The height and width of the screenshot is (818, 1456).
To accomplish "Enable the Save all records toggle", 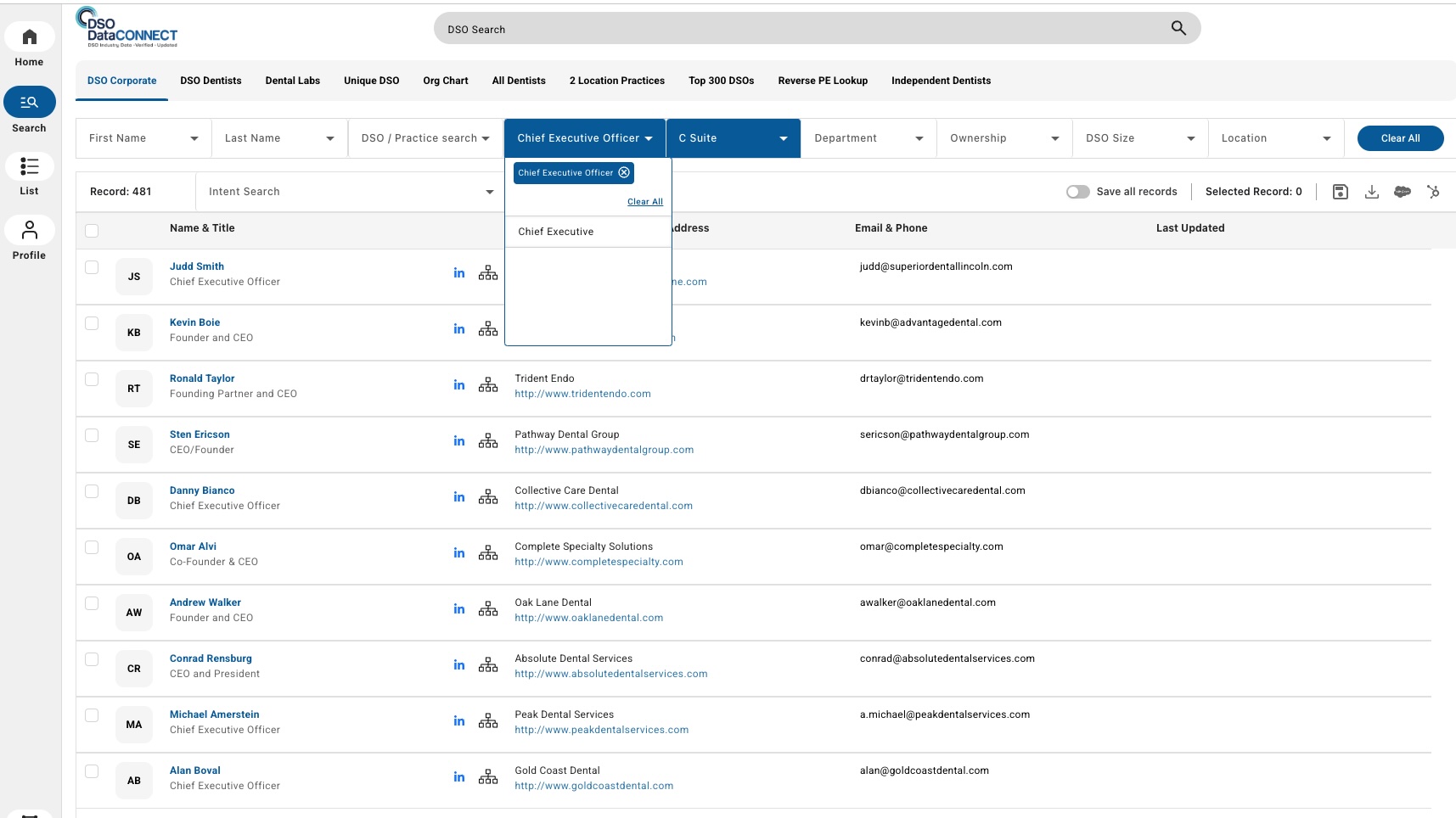I will (1078, 192).
